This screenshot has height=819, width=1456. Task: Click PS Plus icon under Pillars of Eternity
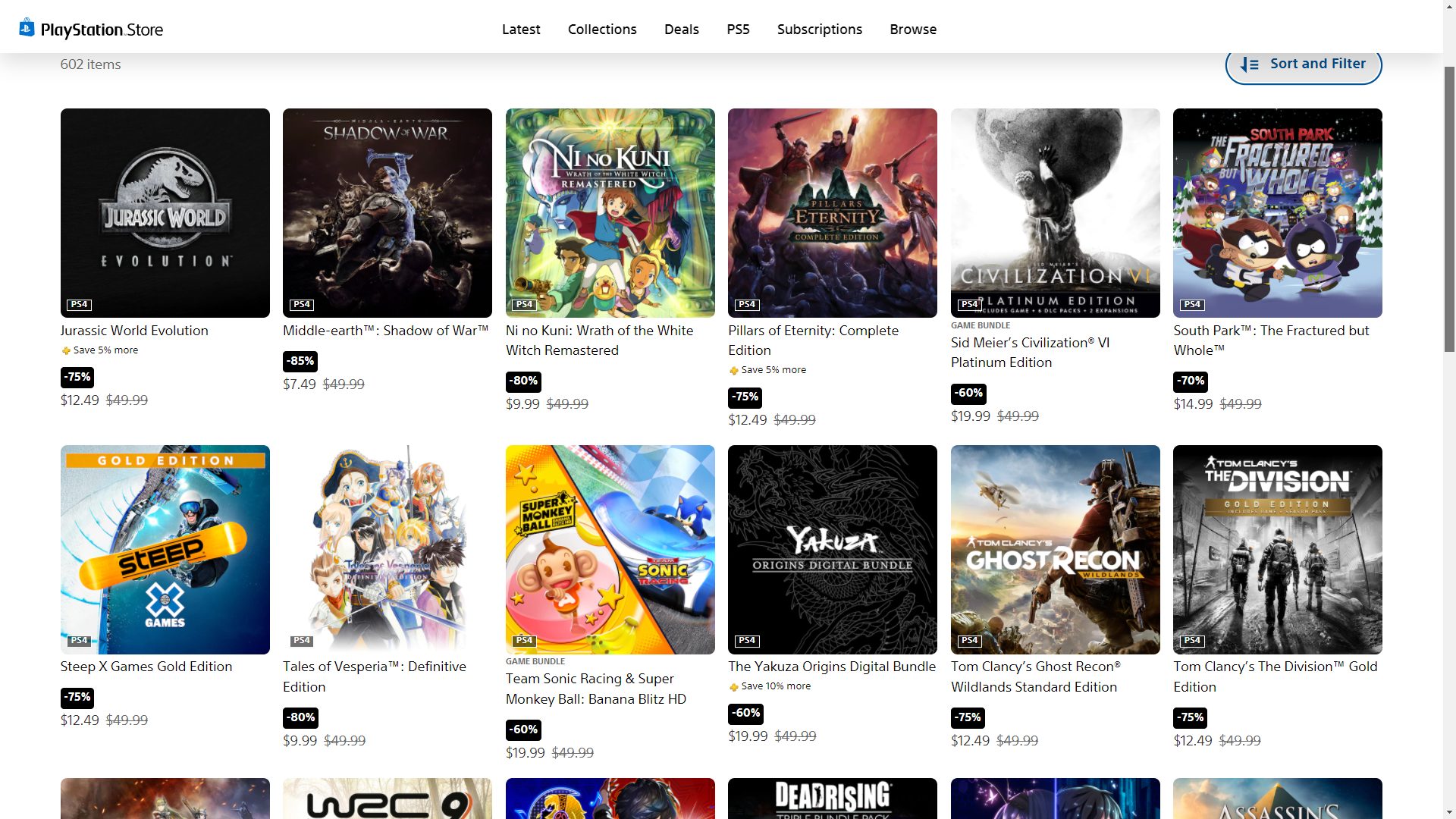tap(733, 371)
